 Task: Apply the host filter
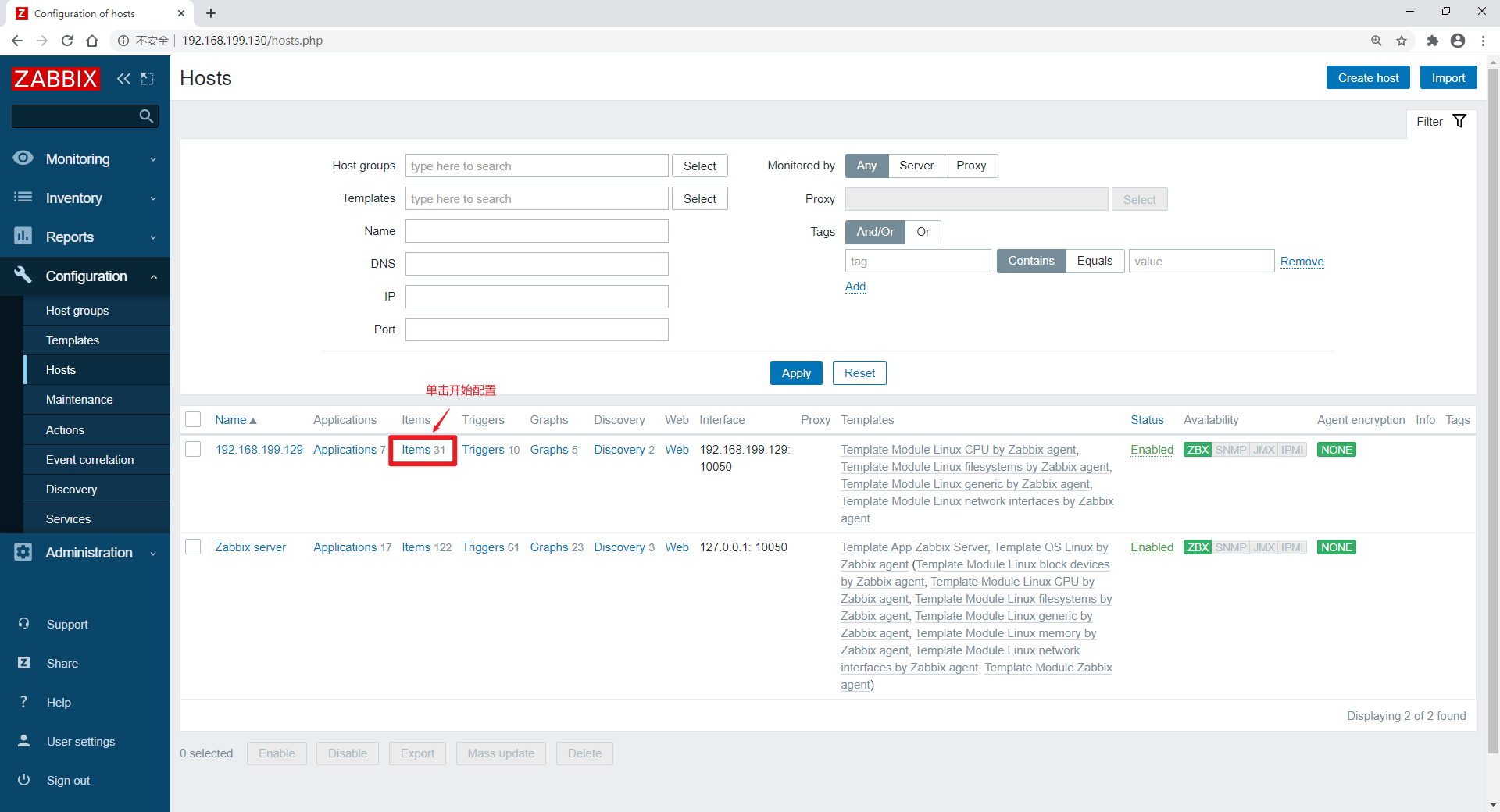point(796,373)
